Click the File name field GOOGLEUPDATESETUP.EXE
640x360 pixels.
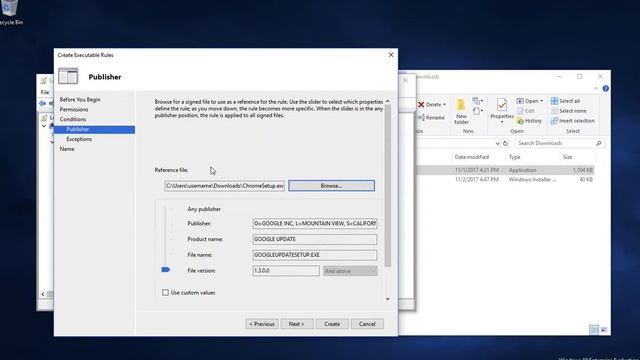(315, 255)
